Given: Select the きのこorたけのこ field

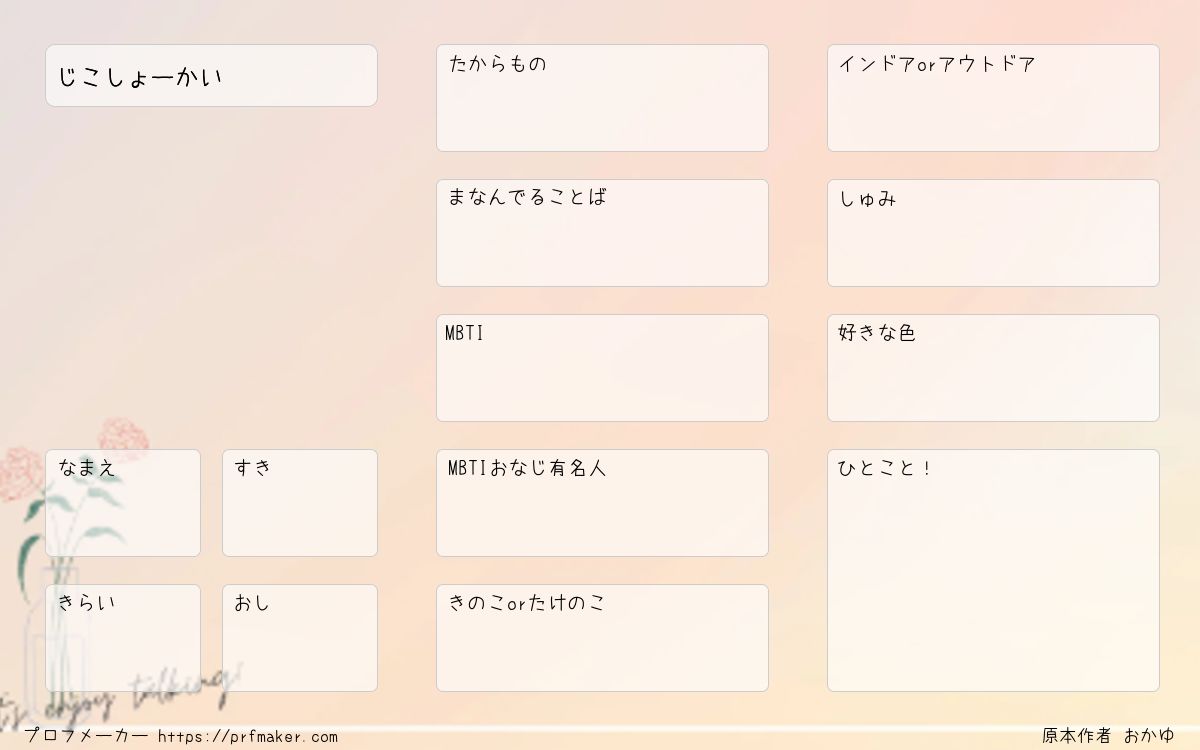Looking at the screenshot, I should 602,638.
